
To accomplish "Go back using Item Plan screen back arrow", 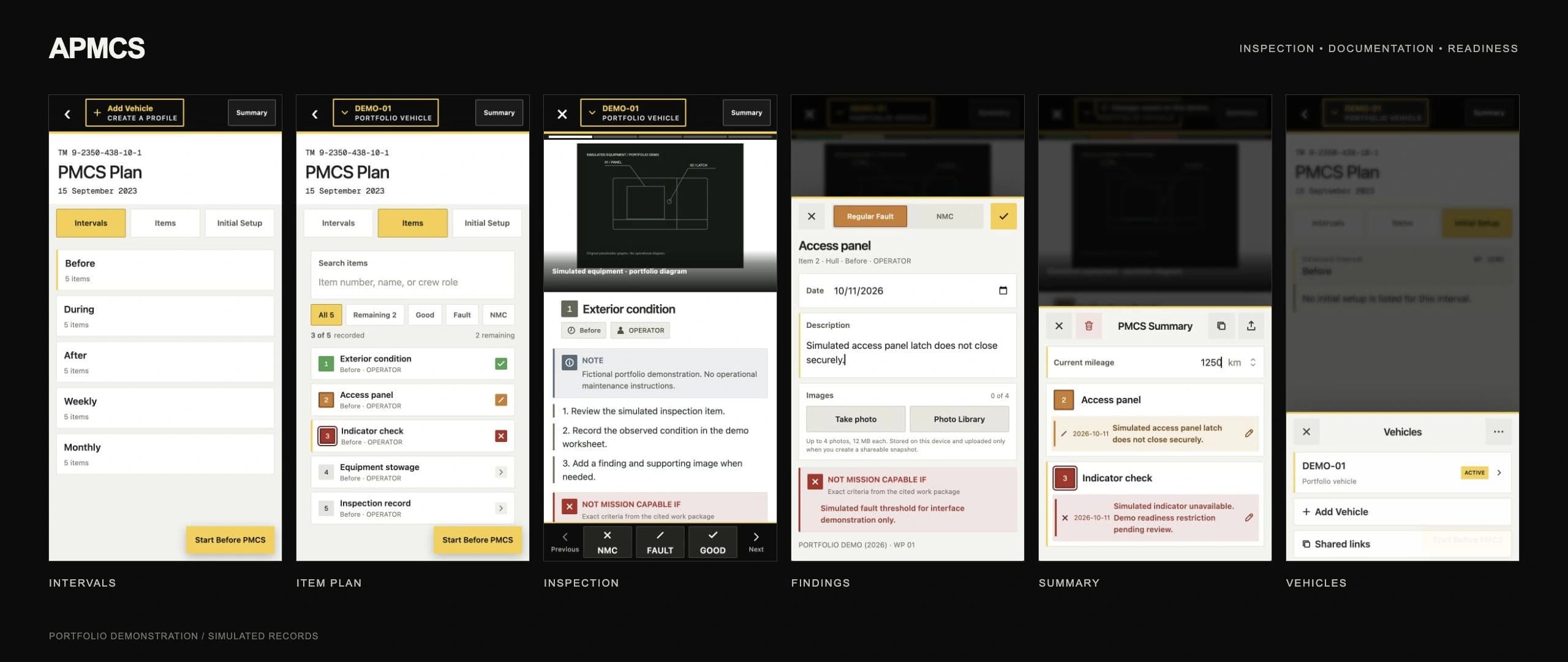I will coord(315,113).
